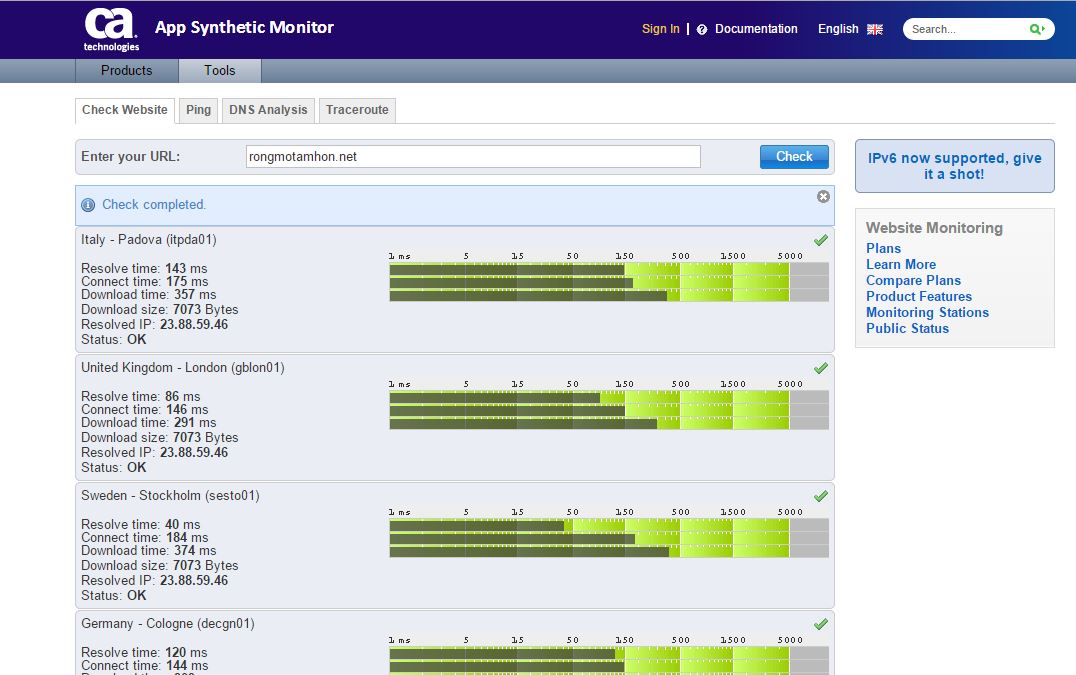This screenshot has height=675, width=1076.
Task: Click the CA Technologies logo
Action: point(111,29)
